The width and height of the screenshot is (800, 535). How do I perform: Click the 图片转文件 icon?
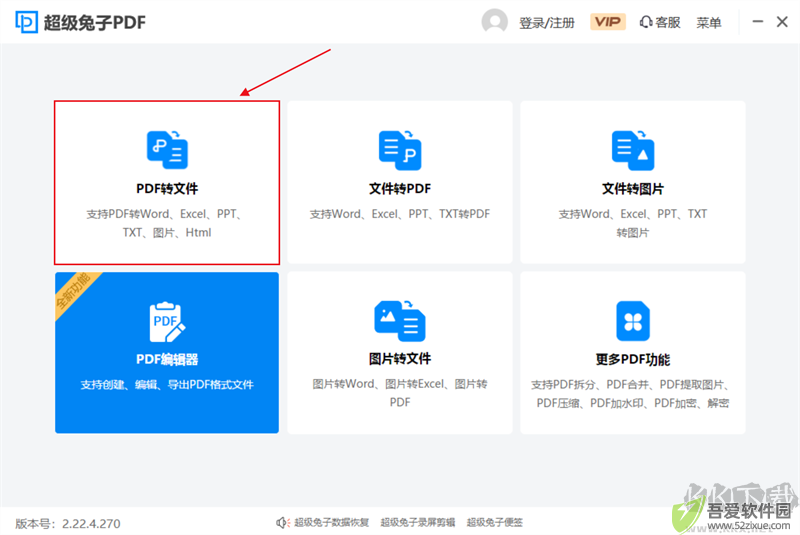click(400, 321)
